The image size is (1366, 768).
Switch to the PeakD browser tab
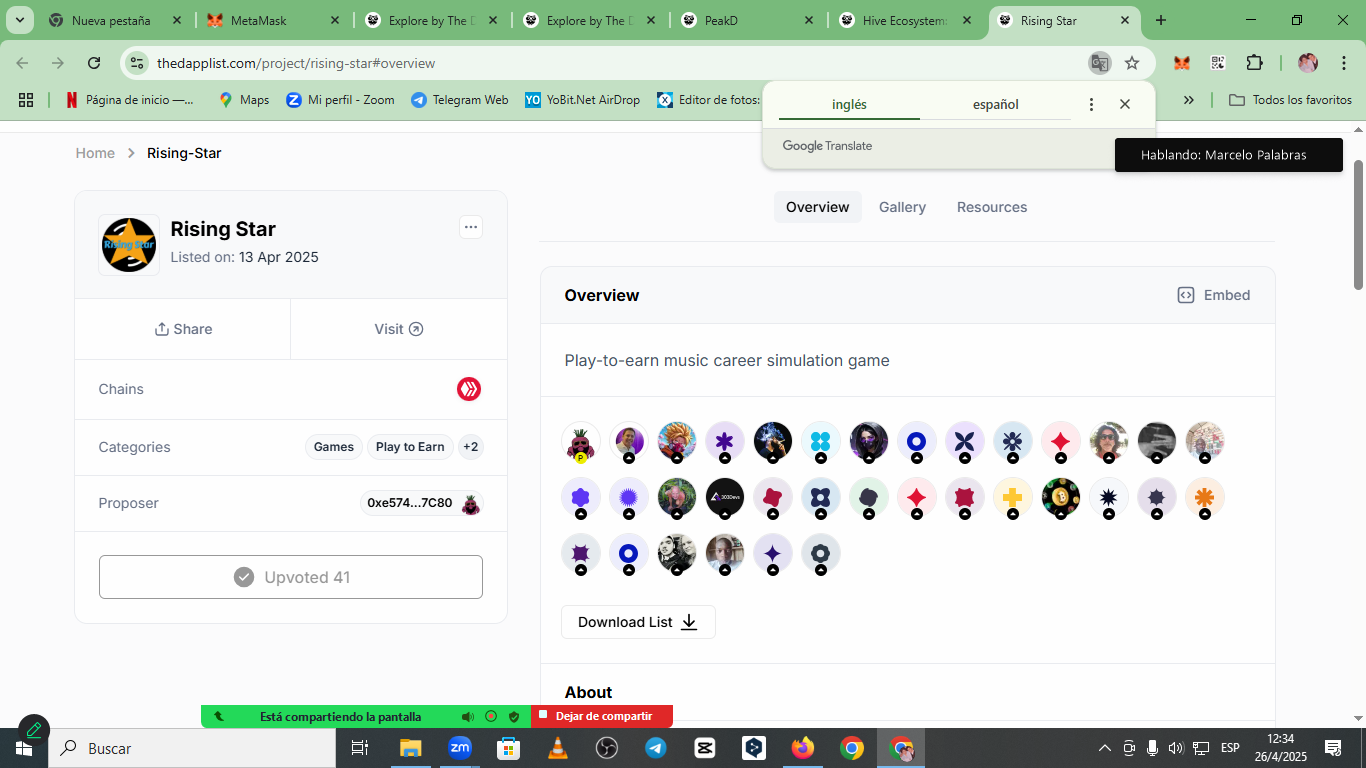pyautogui.click(x=748, y=20)
